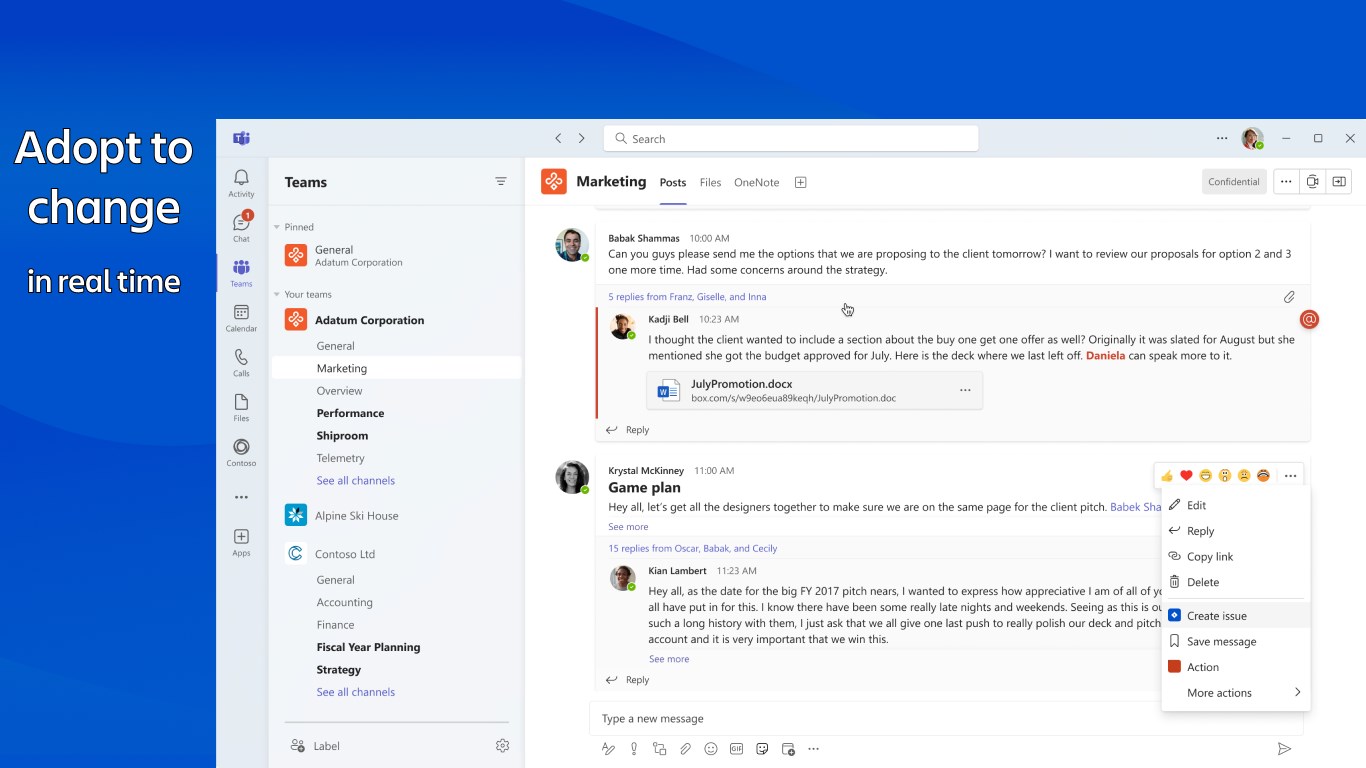1366x768 pixels.
Task: Open the 5 replies from Franz, Giselle, and Inna
Action: click(x=687, y=297)
